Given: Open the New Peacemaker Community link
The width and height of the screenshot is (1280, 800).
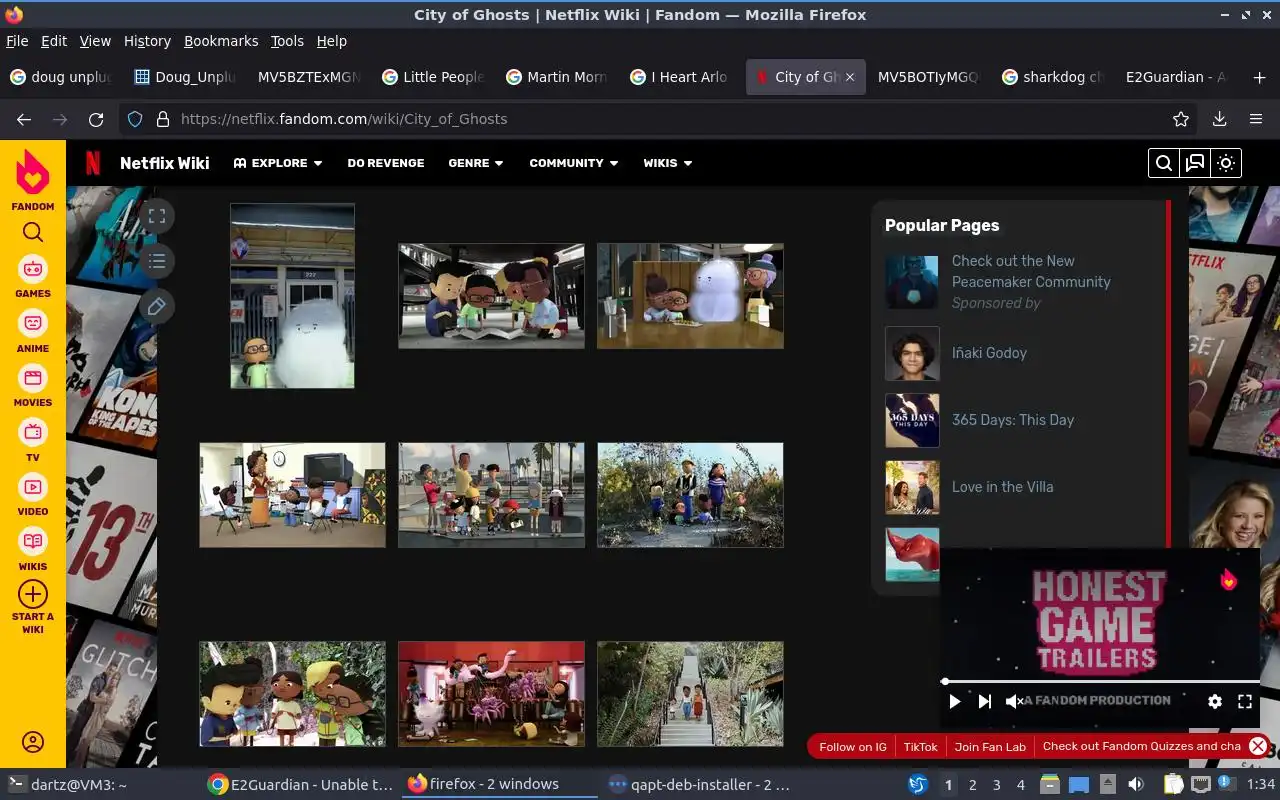Looking at the screenshot, I should [x=1031, y=271].
